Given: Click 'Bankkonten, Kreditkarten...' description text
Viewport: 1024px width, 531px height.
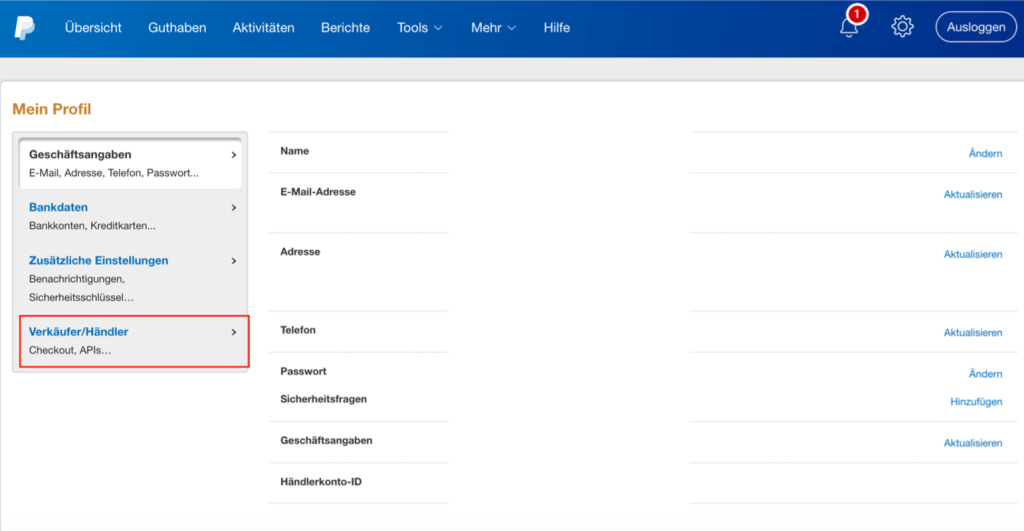Looking at the screenshot, I should [x=92, y=226].
